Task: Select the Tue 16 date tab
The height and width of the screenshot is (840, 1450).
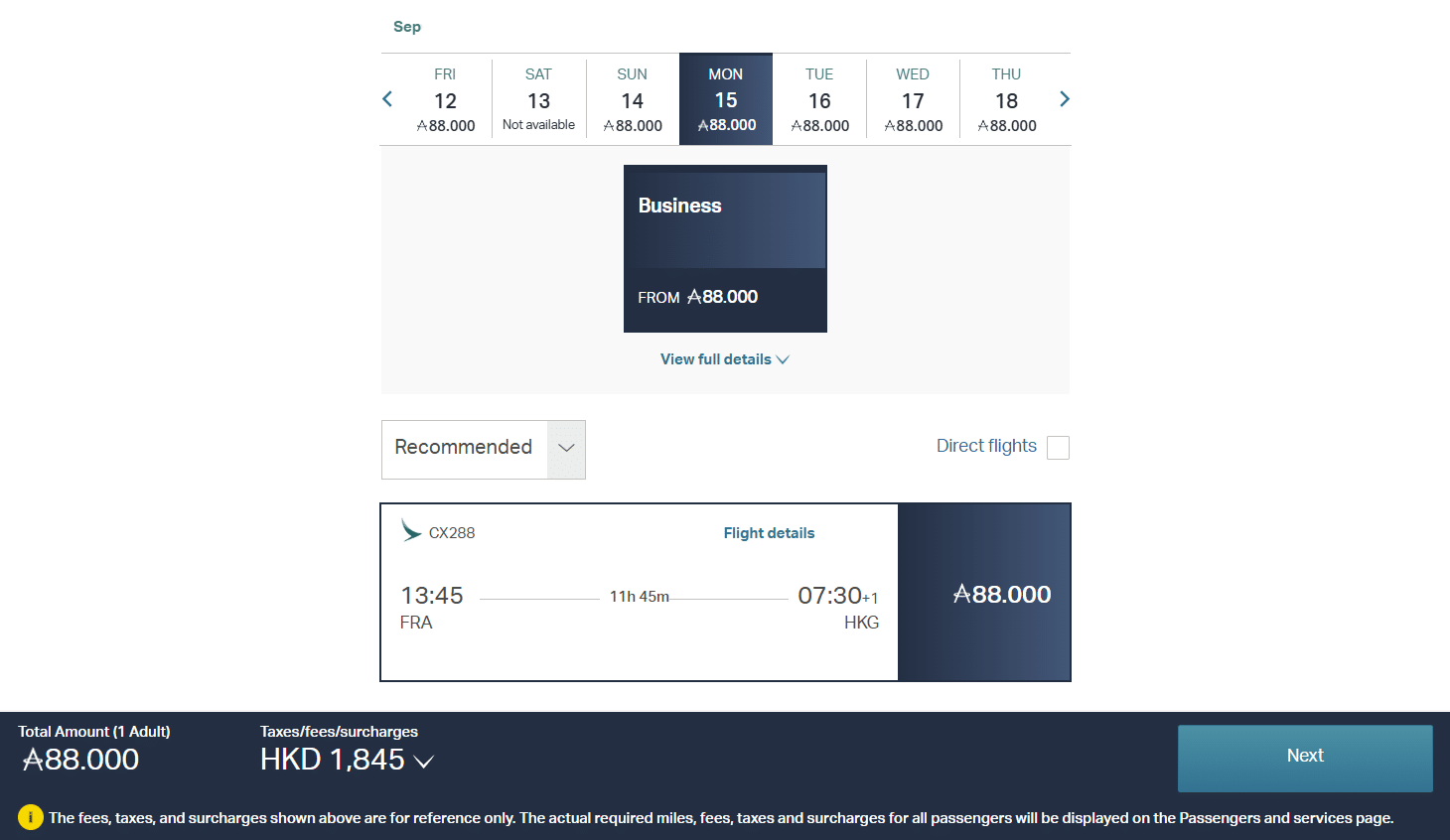Action: (x=819, y=98)
